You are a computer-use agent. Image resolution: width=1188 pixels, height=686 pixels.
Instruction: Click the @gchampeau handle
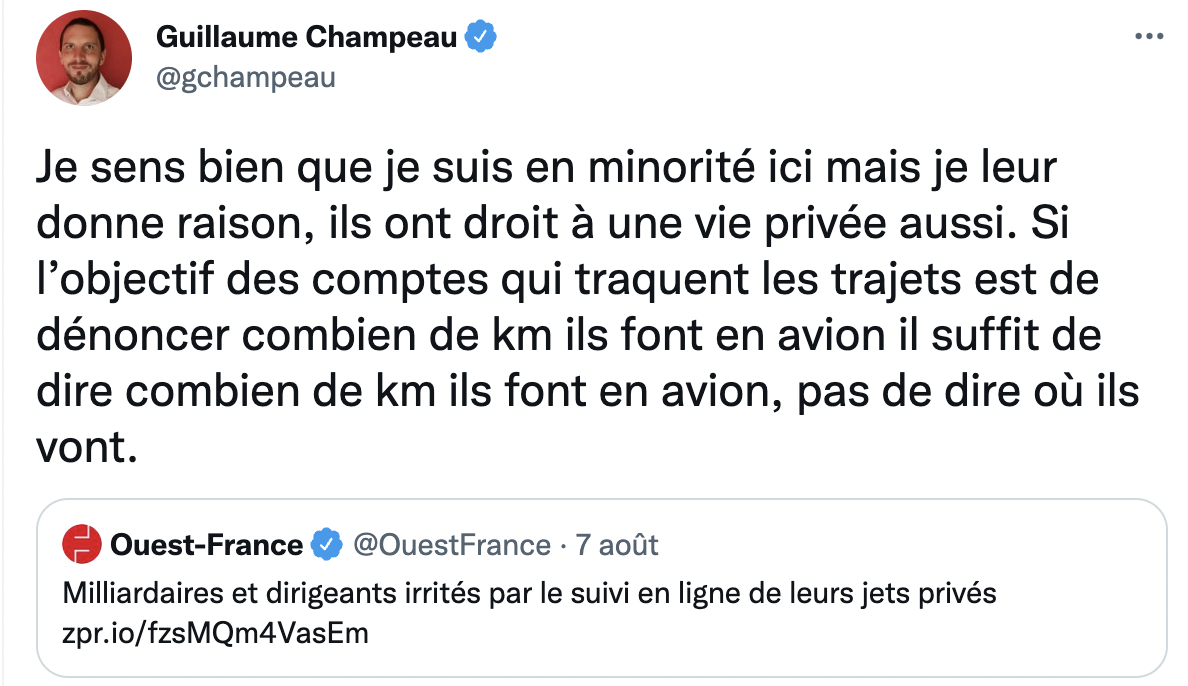tap(245, 78)
